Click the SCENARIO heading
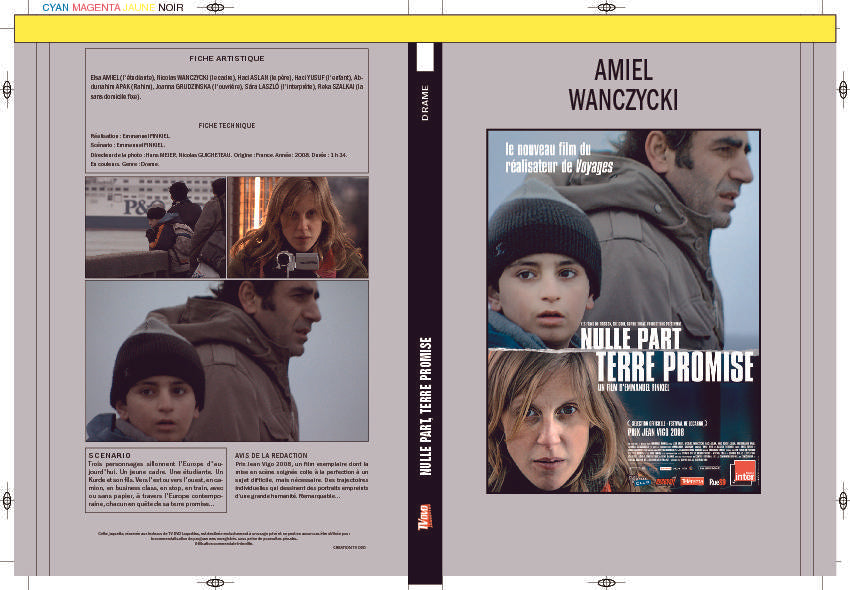This screenshot has height=590, width=850. 110,456
